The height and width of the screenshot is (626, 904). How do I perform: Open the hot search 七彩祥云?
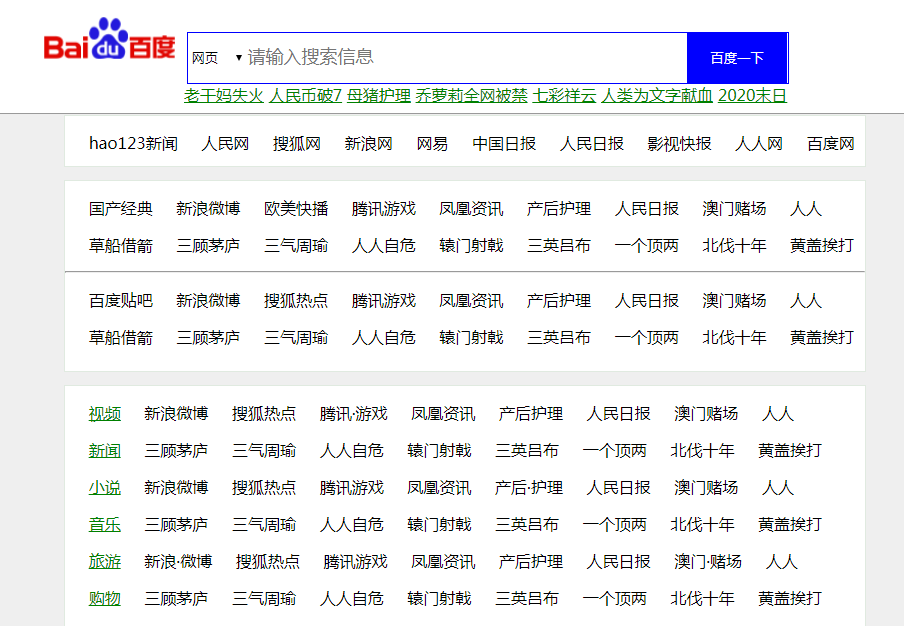[x=564, y=95]
